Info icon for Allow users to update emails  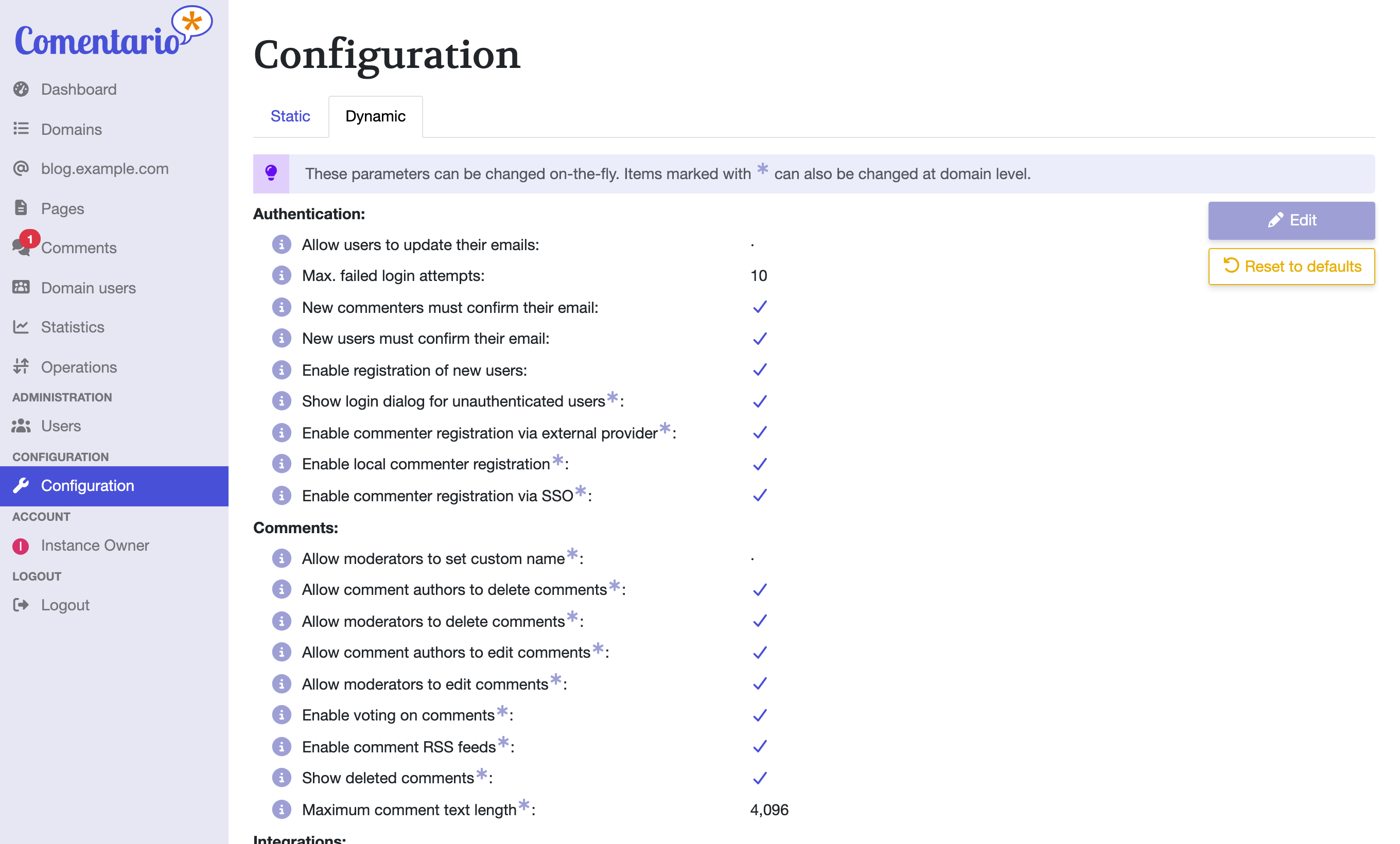[x=281, y=245]
